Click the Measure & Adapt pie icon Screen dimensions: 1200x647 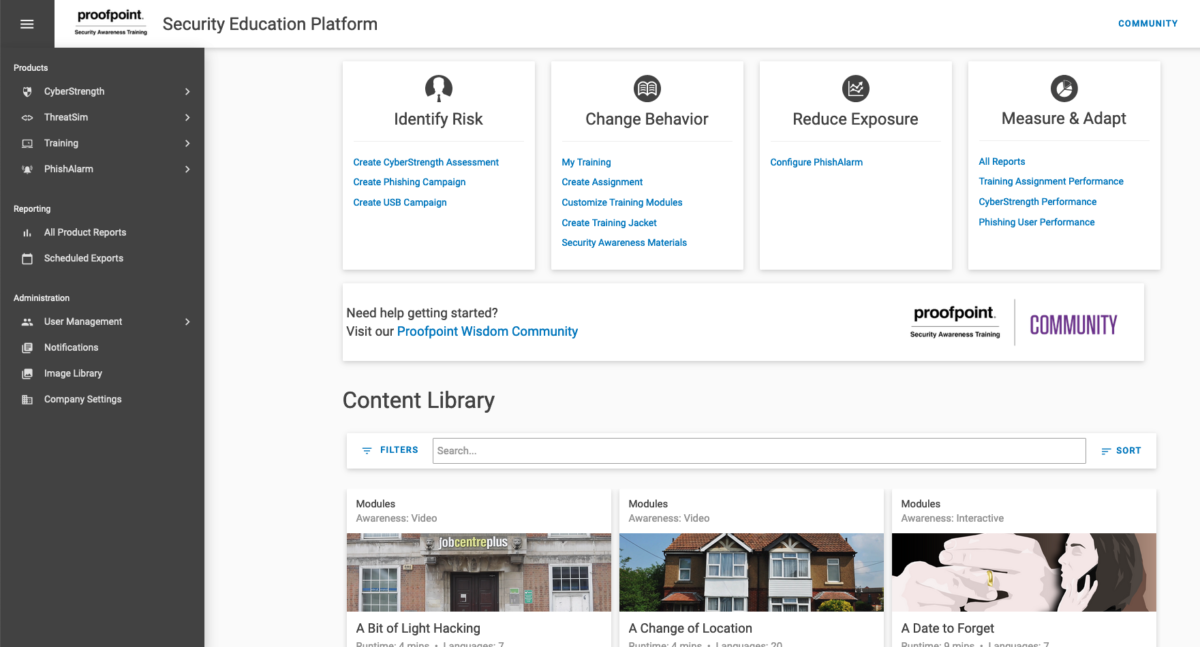click(1064, 88)
